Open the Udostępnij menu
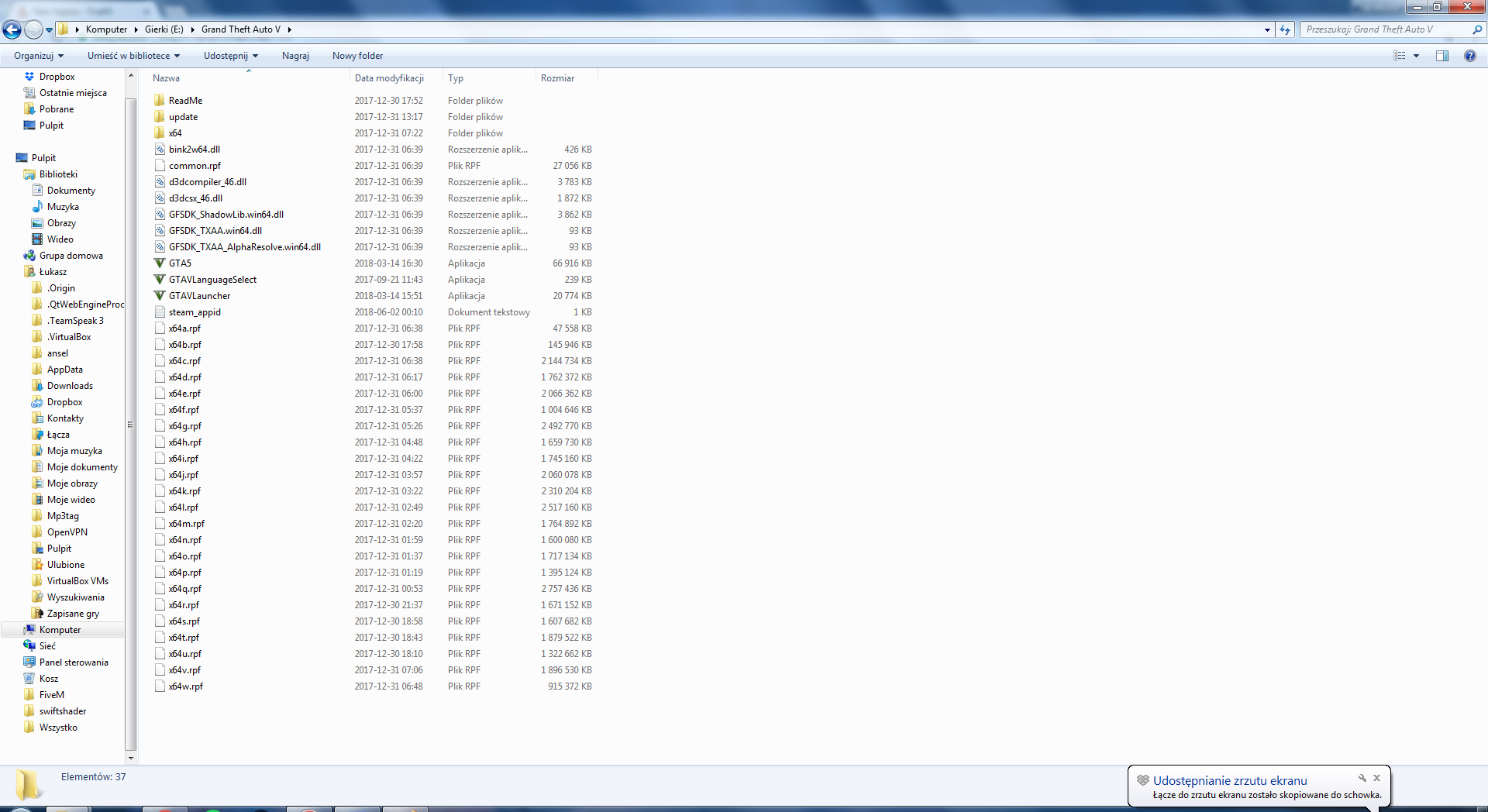Screen dimensions: 1488x812 [231, 56]
